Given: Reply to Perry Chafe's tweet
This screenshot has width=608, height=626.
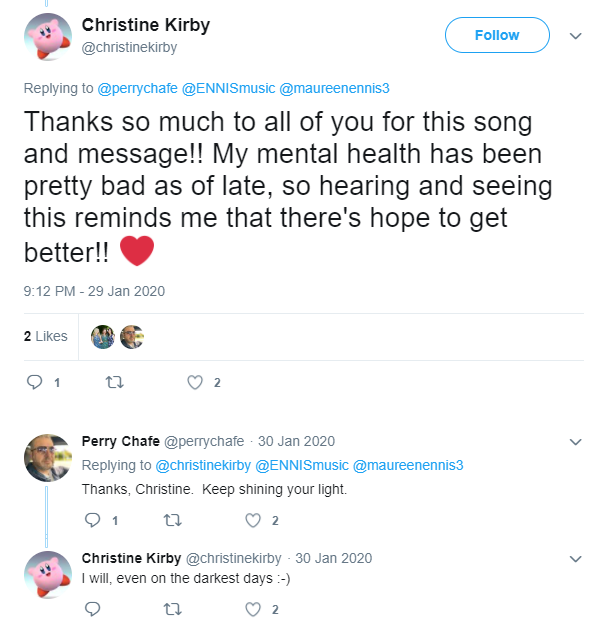Looking at the screenshot, I should [x=93, y=520].
